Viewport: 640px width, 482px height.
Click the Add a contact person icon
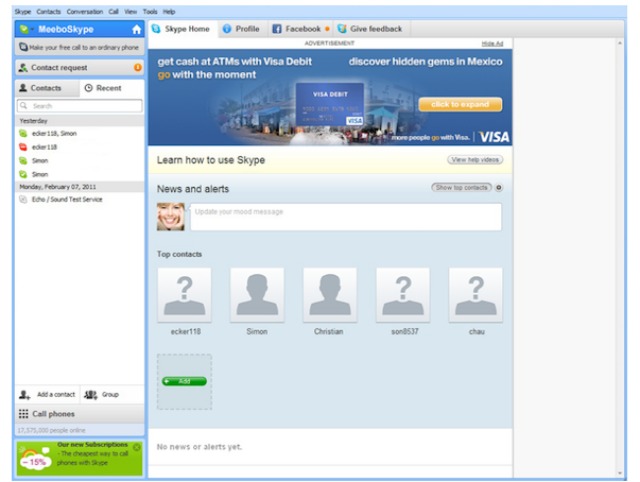(x=24, y=395)
